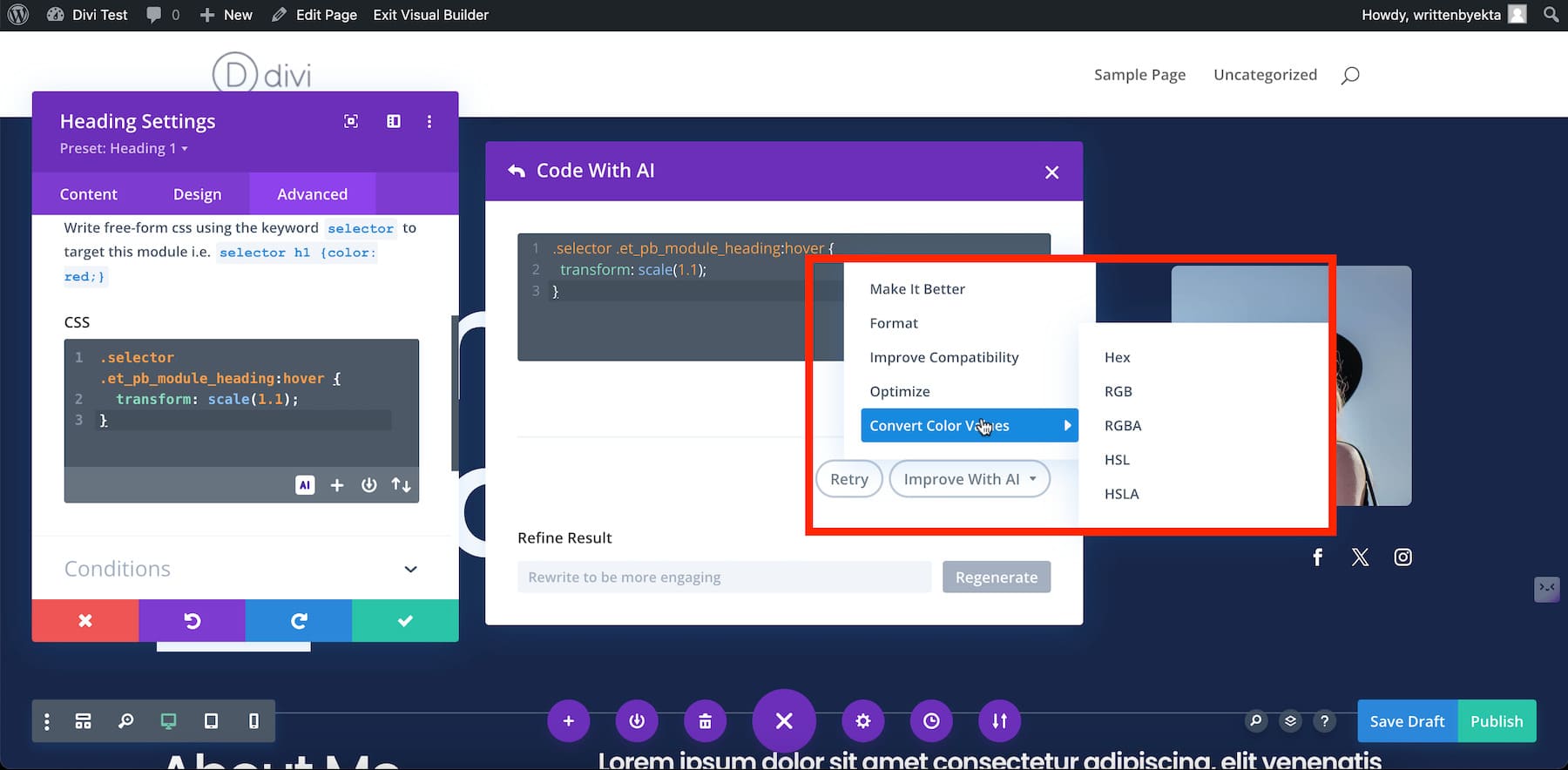
Task: Click the Regenerate button
Action: pos(997,577)
